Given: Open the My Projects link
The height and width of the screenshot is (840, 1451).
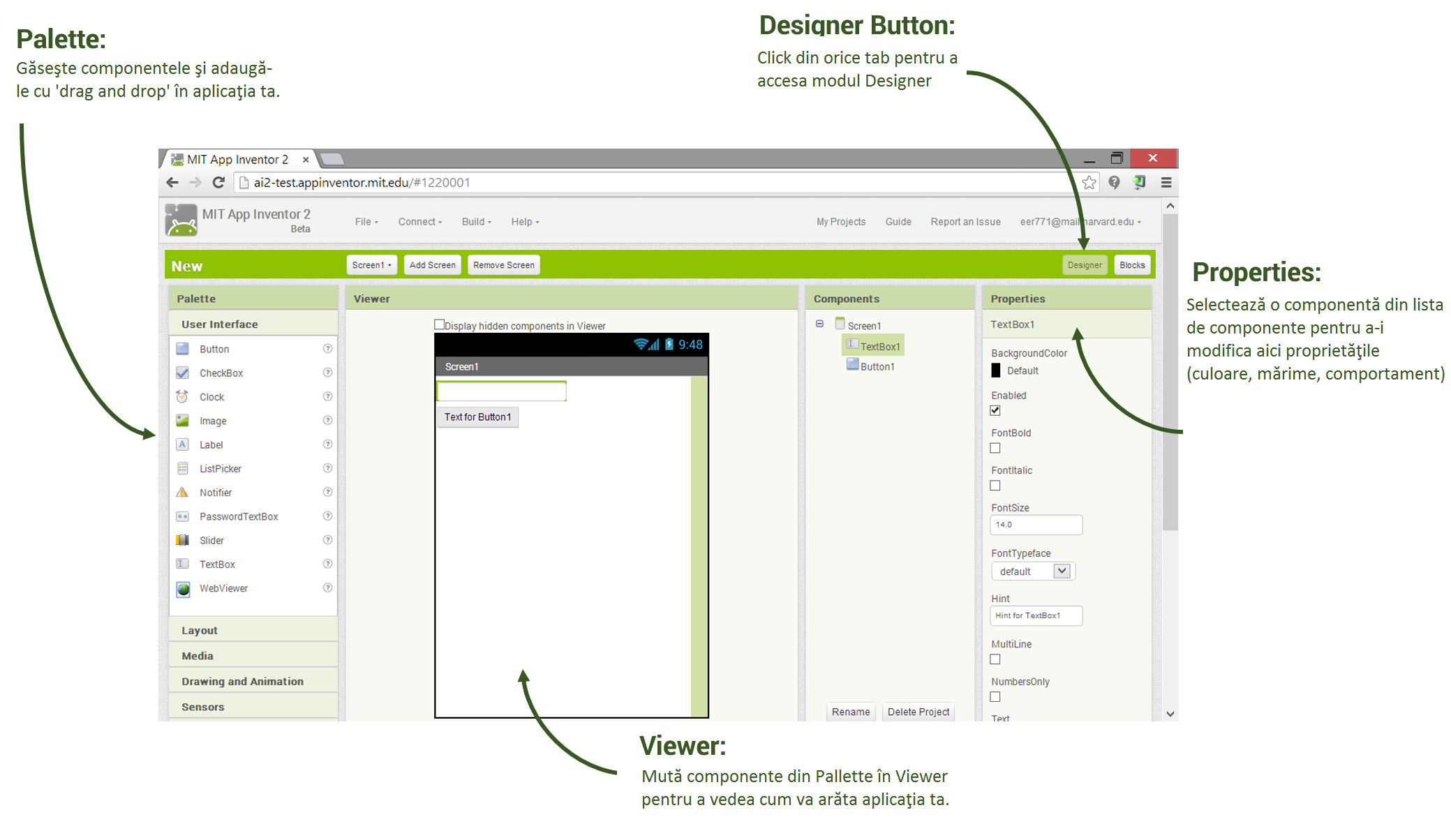Looking at the screenshot, I should pyautogui.click(x=841, y=222).
